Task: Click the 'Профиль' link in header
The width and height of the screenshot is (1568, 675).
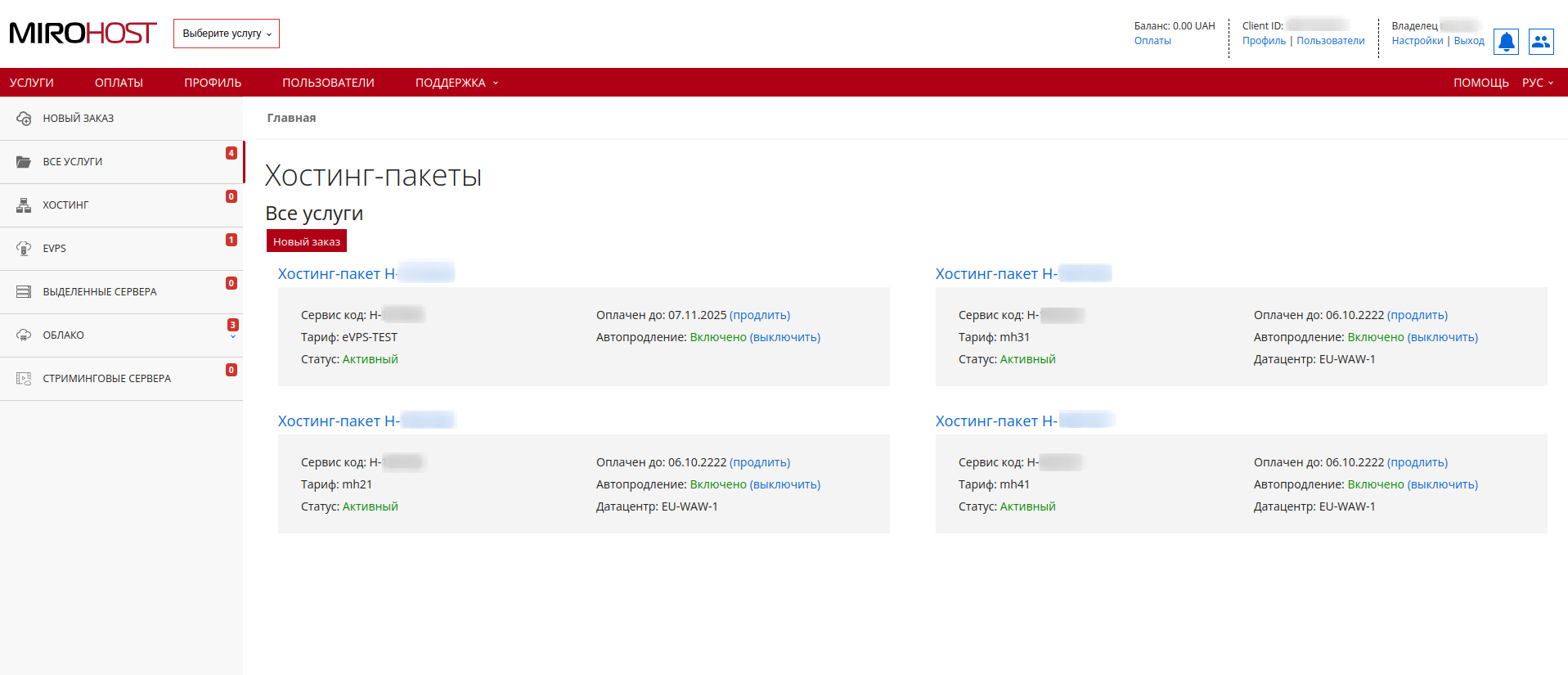Action: click(1264, 41)
